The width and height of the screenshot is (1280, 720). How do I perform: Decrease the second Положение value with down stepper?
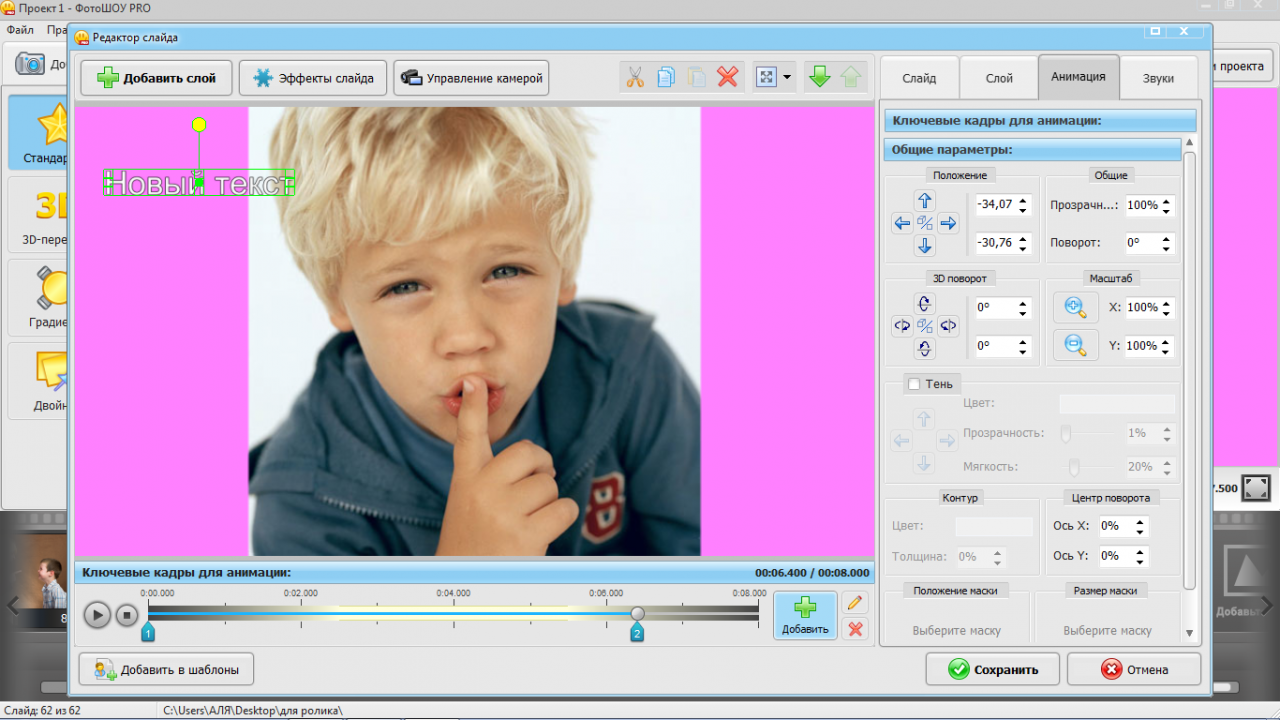[1022, 247]
